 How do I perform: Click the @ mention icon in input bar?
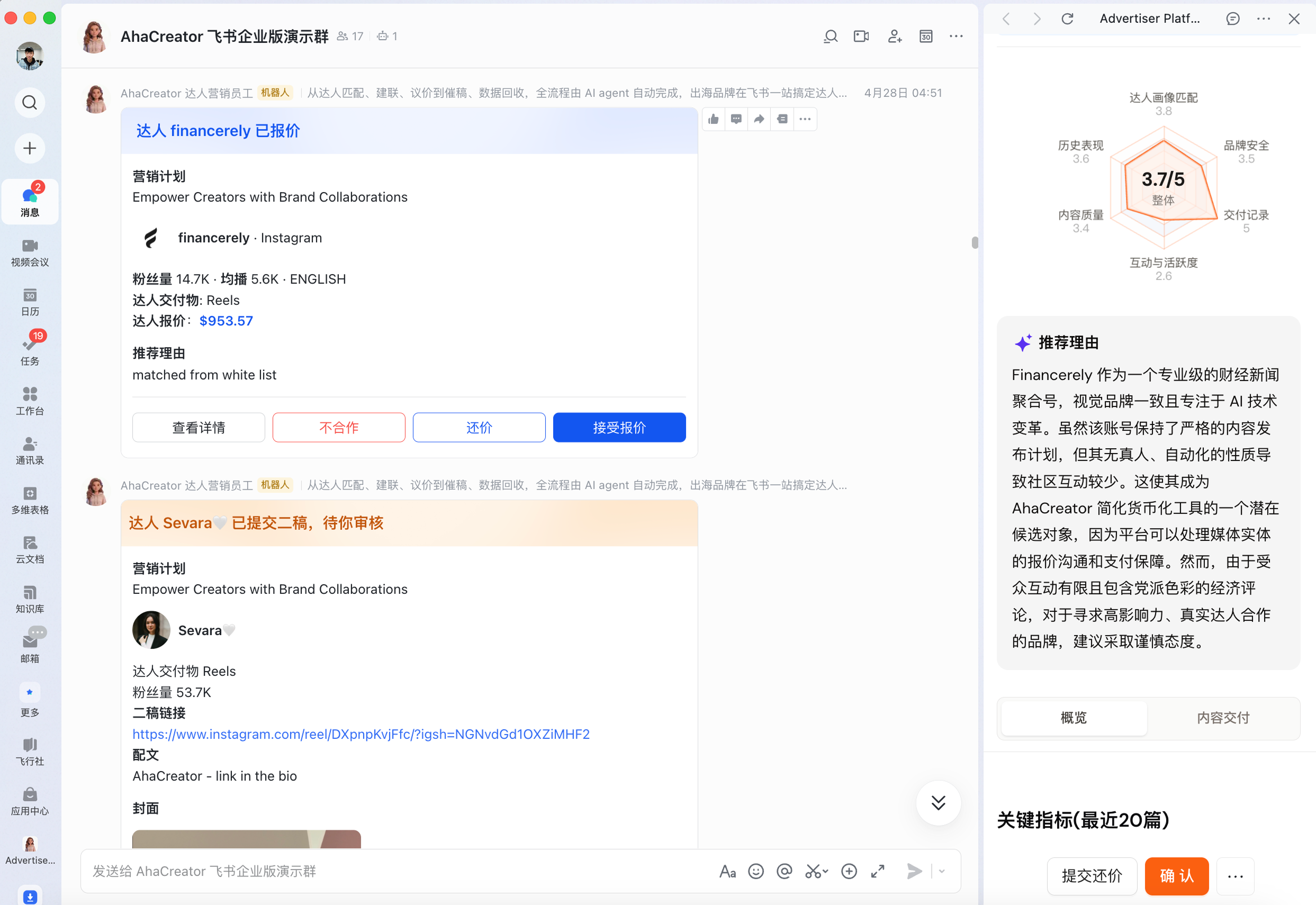pyautogui.click(x=785, y=871)
